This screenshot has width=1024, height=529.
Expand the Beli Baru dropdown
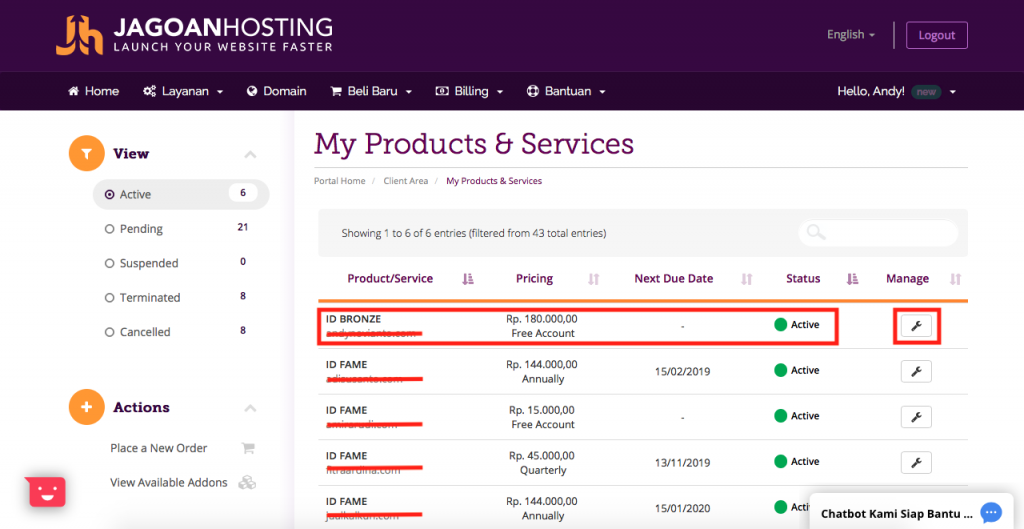tap(371, 91)
